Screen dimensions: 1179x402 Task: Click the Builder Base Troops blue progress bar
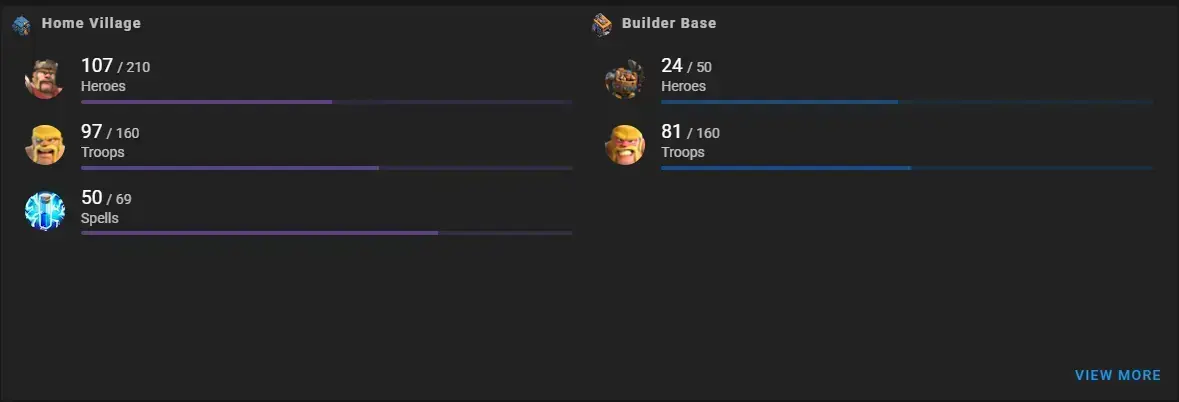click(907, 168)
